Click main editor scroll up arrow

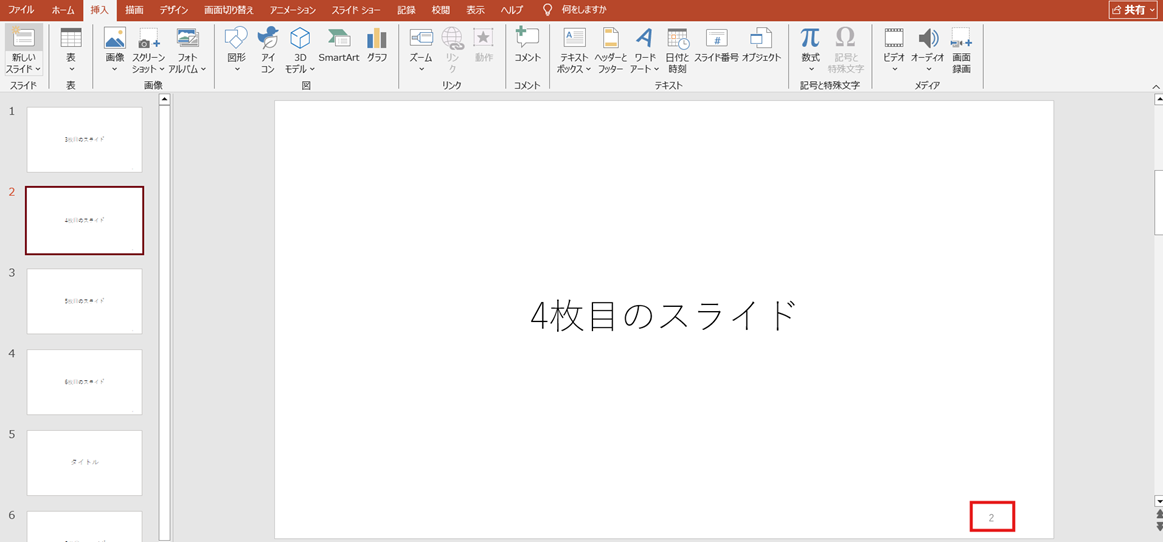[x=1158, y=99]
